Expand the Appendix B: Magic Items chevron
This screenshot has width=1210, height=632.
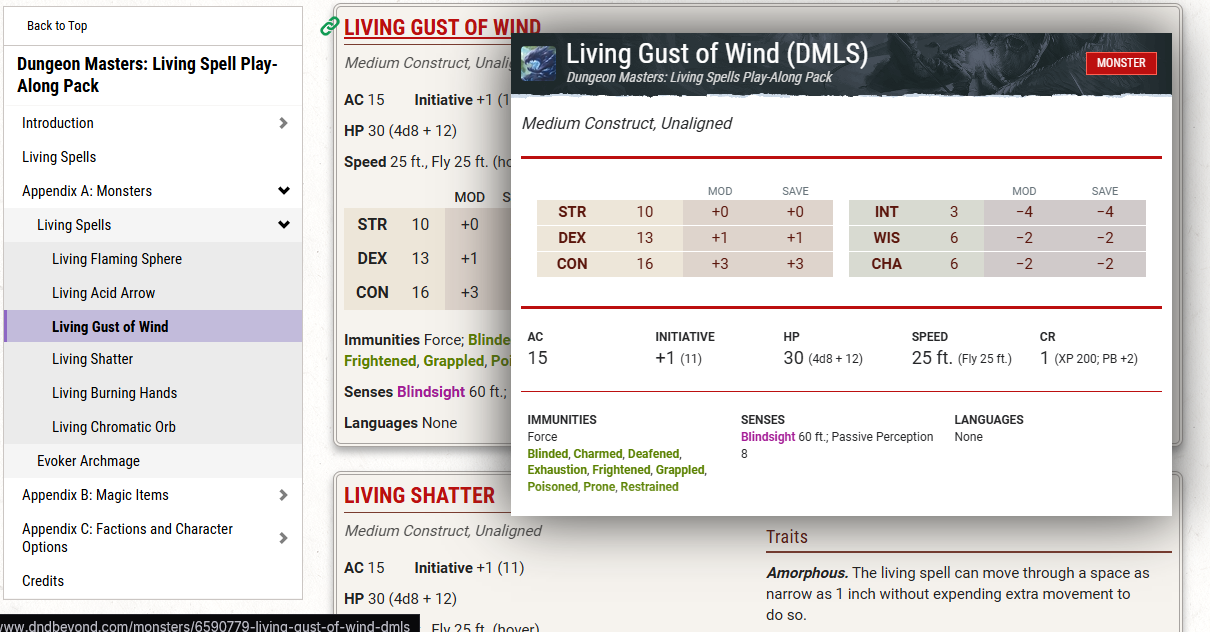[284, 495]
